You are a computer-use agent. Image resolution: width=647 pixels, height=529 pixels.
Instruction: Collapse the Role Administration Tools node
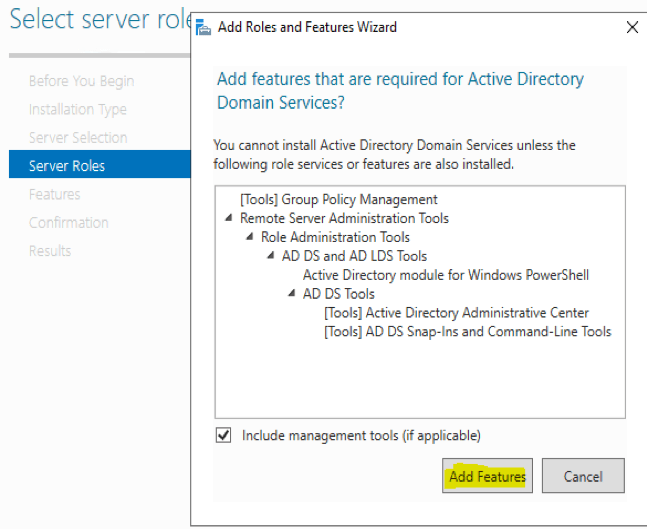pyautogui.click(x=251, y=237)
